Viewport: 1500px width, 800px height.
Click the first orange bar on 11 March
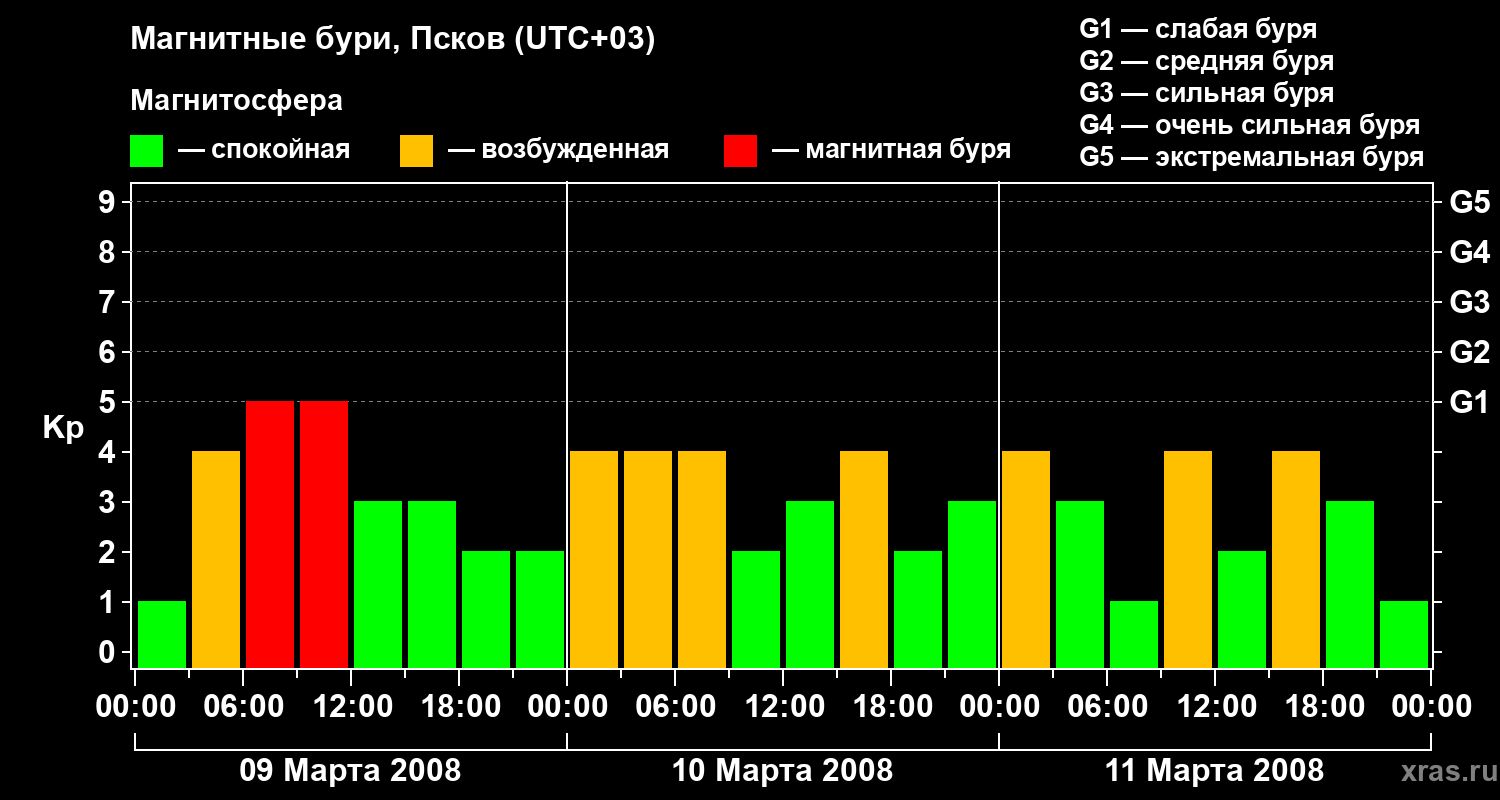pyautogui.click(x=1026, y=559)
